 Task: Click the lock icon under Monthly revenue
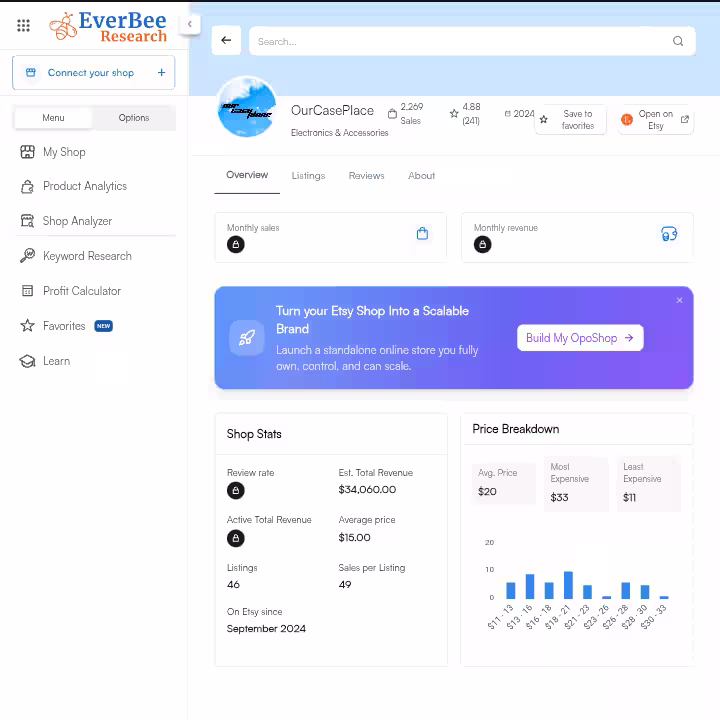coord(483,244)
